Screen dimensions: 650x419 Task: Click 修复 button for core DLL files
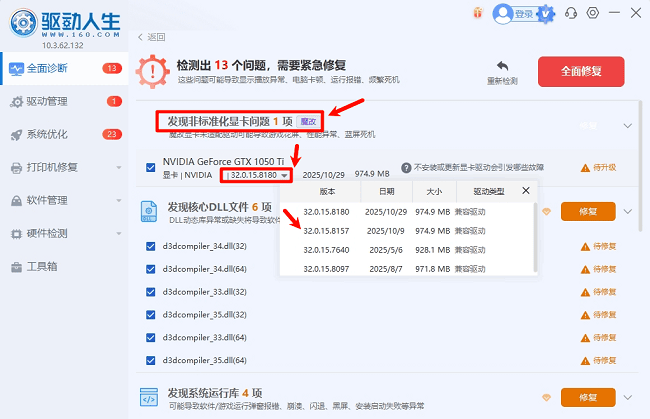coord(588,212)
